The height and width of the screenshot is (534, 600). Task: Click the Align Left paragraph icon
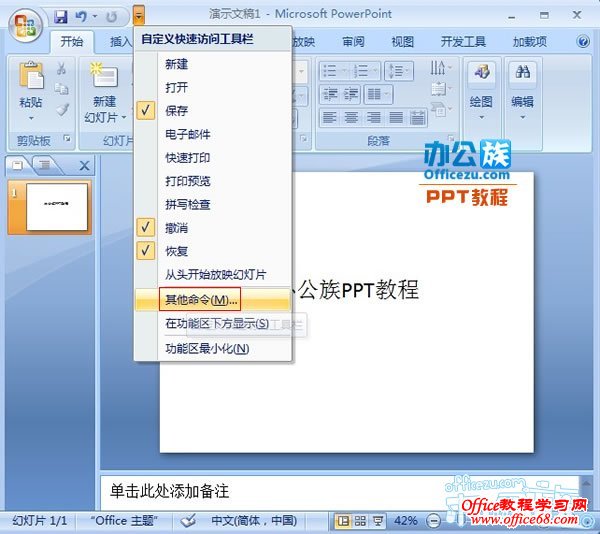tap(329, 117)
